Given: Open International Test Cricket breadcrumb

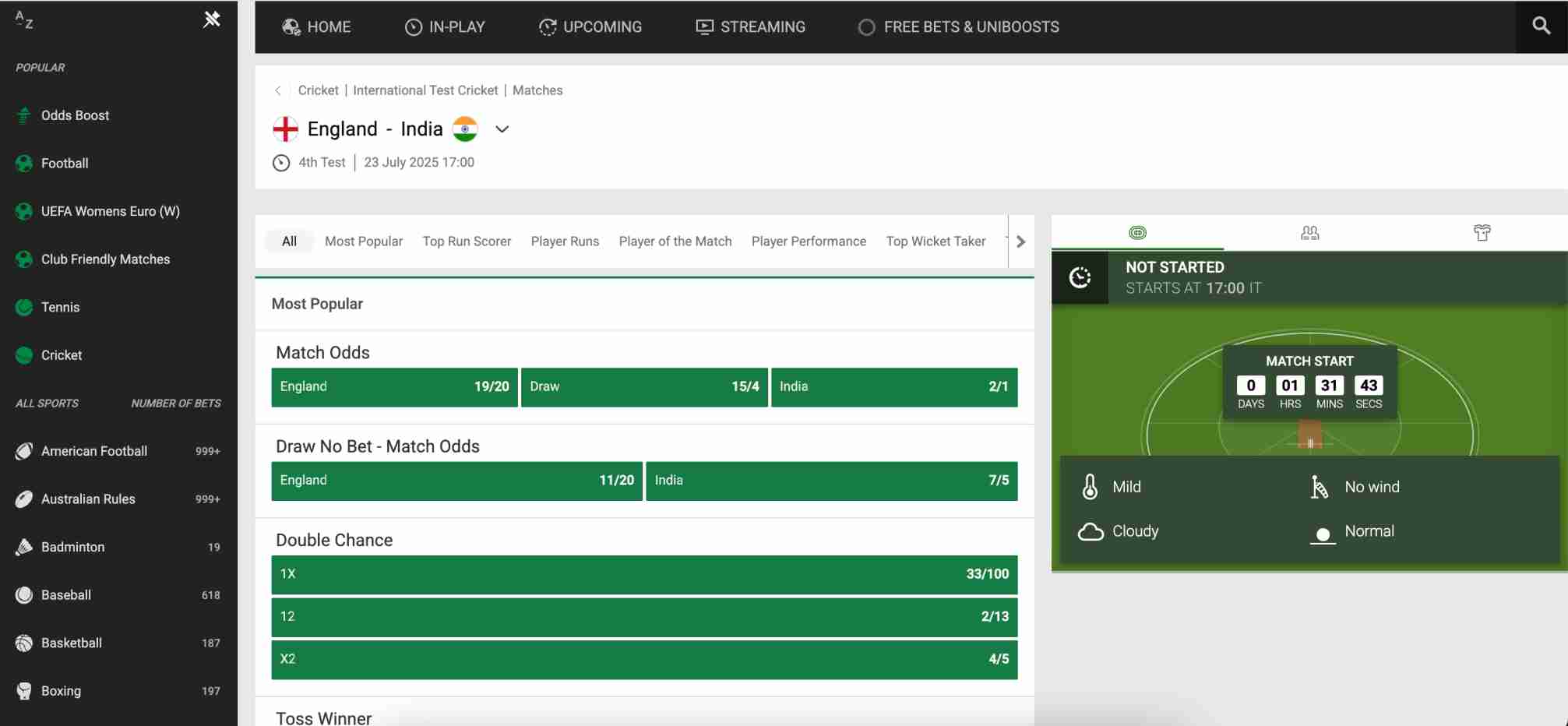Looking at the screenshot, I should pyautogui.click(x=425, y=90).
